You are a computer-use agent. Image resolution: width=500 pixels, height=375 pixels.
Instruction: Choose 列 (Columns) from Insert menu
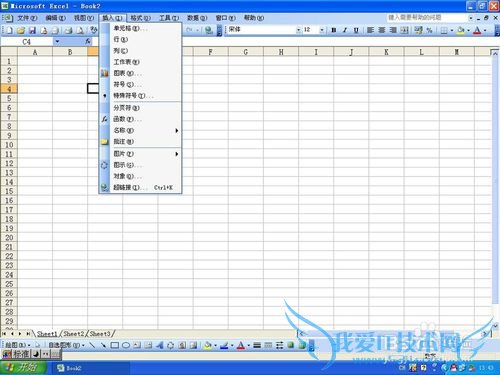[140, 51]
